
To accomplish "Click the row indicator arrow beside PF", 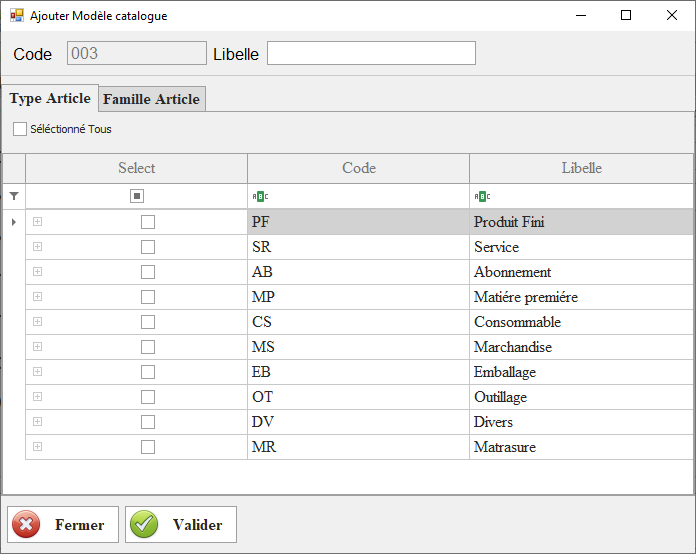I will click(x=13, y=222).
